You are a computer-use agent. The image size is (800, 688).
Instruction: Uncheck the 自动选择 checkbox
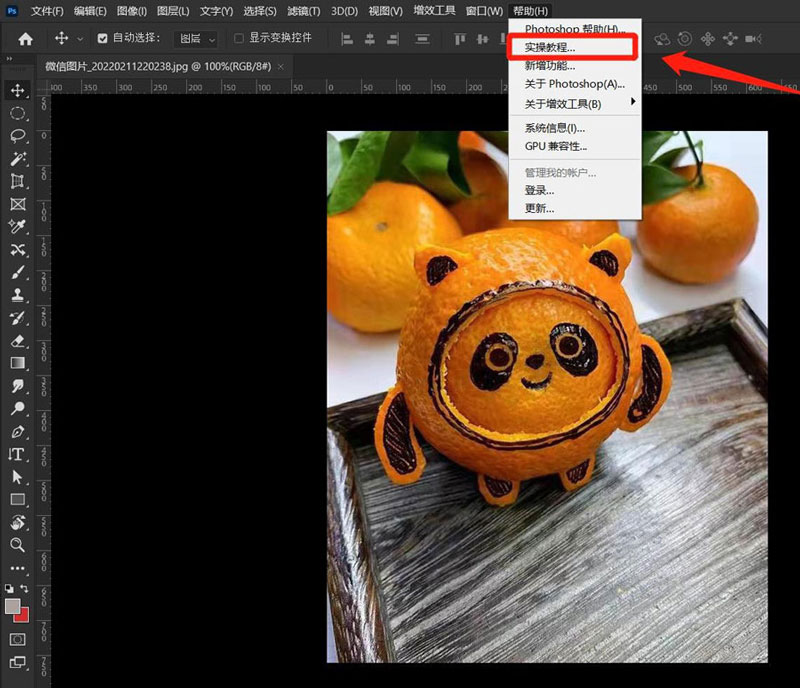coord(103,38)
